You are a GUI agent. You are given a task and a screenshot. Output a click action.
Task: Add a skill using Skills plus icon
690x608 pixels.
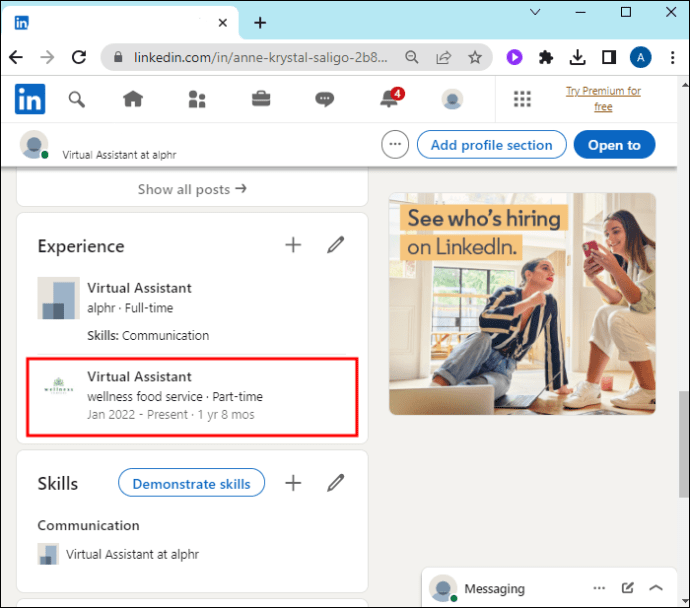(293, 483)
